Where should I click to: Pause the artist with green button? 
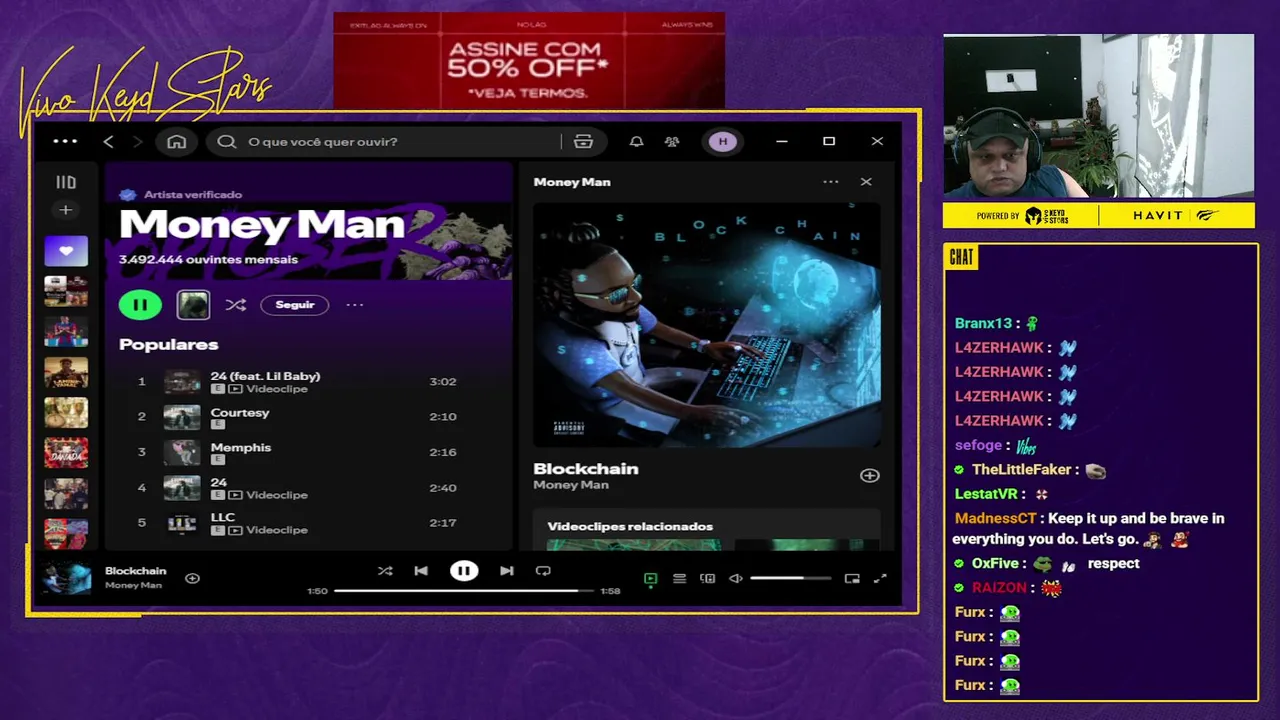(140, 305)
